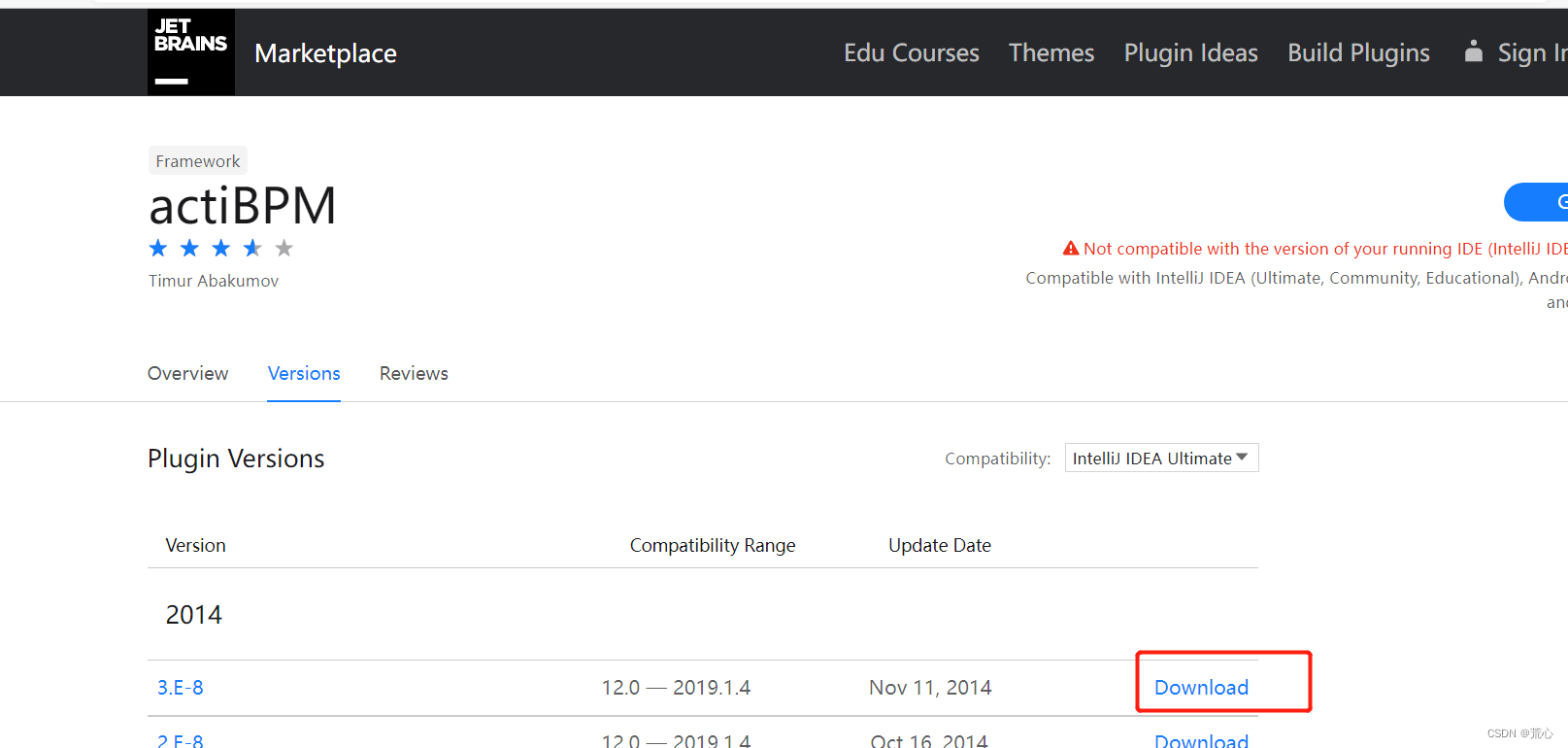
Task: Click the Nov 11, 2014 date cell
Action: [930, 688]
